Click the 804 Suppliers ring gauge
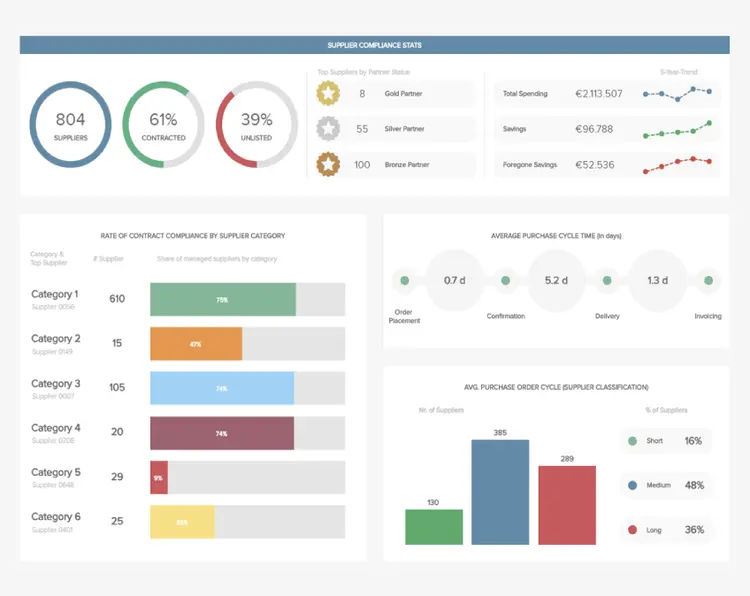The image size is (750, 596). tap(70, 124)
